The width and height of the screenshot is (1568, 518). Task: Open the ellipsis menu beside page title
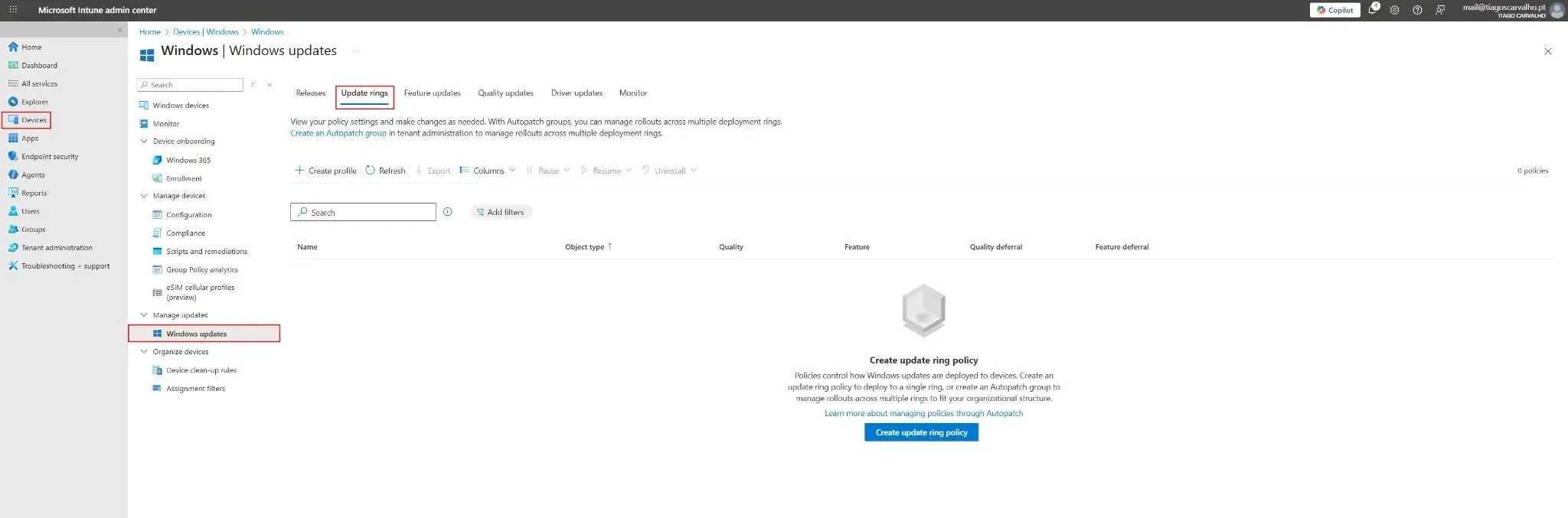[x=354, y=51]
